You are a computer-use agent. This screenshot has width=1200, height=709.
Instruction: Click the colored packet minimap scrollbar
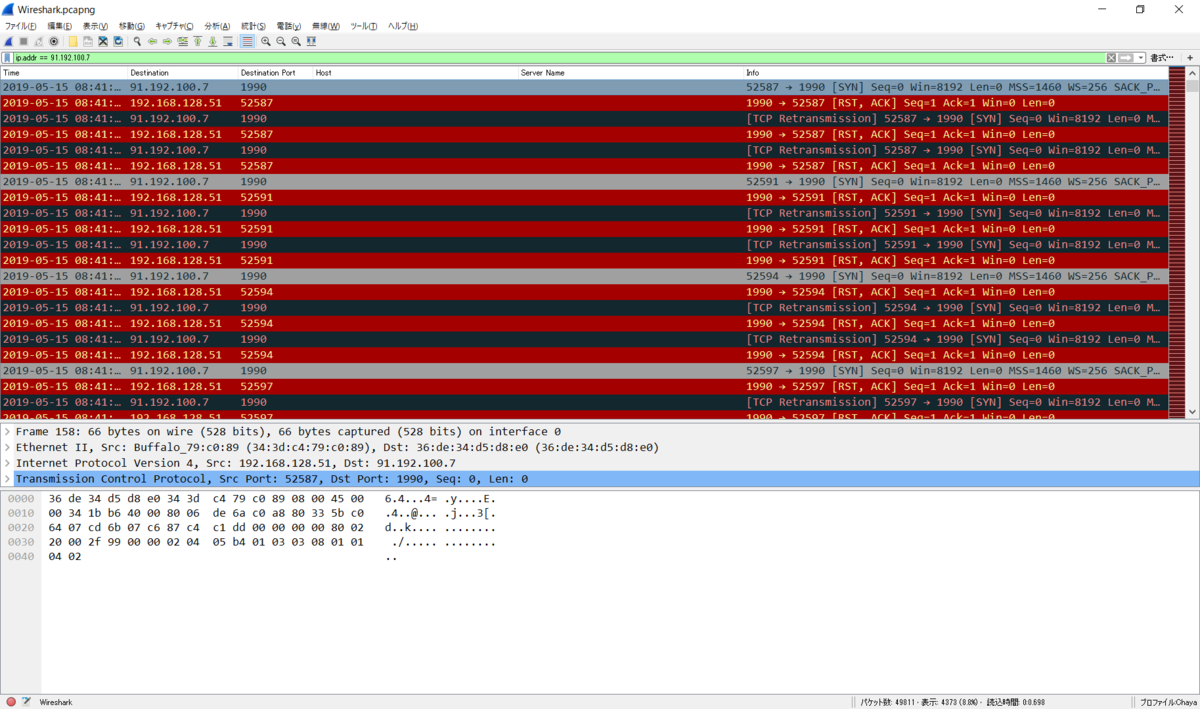tap(1176, 243)
